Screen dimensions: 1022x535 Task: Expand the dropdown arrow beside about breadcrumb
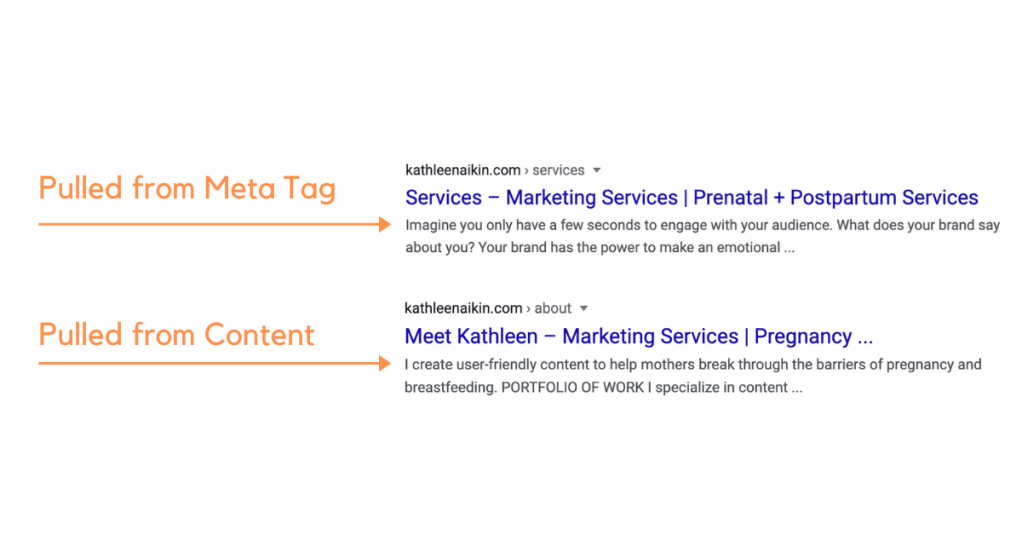584,309
